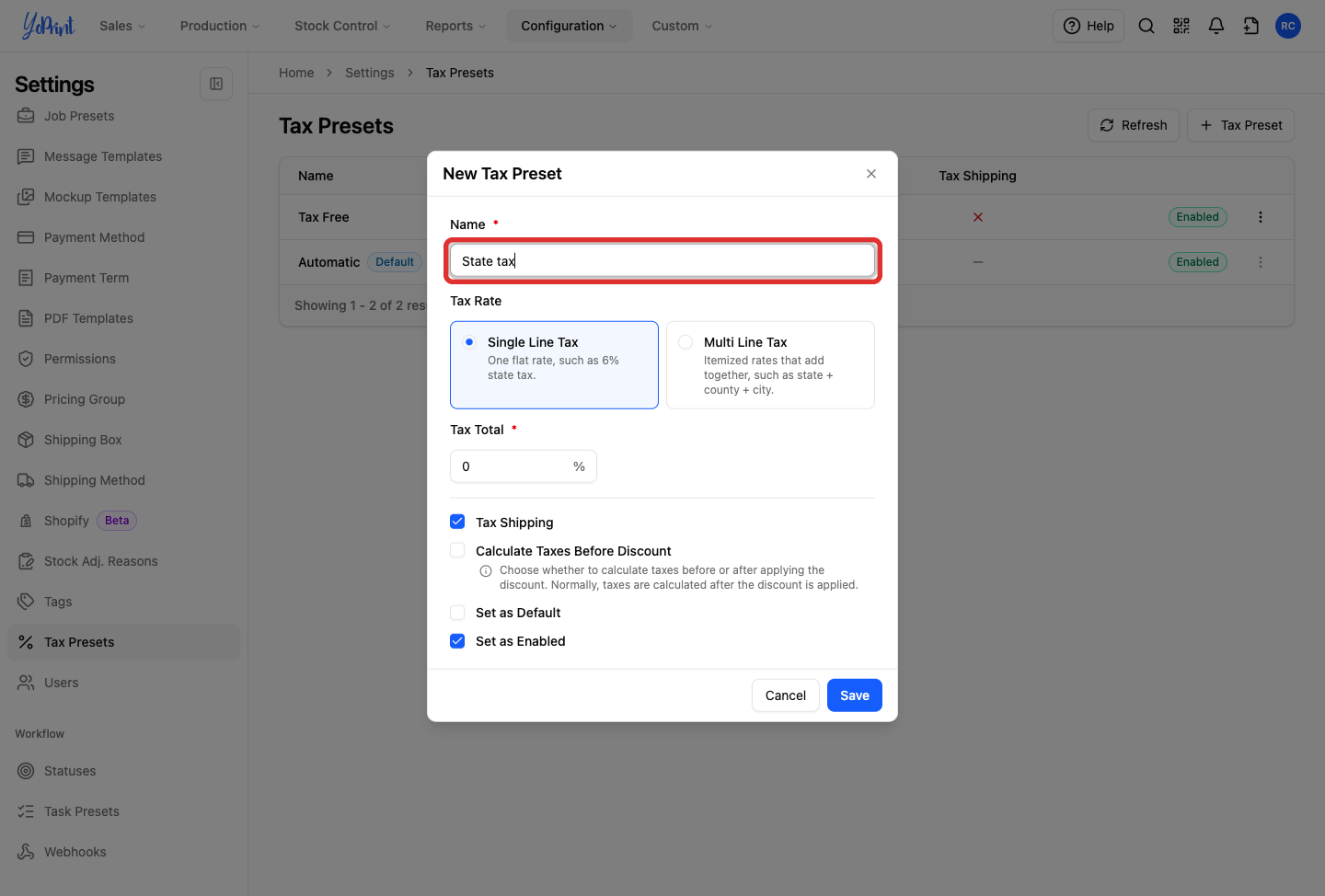Viewport: 1325px width, 896px height.
Task: Click the Name input field
Action: (x=662, y=261)
